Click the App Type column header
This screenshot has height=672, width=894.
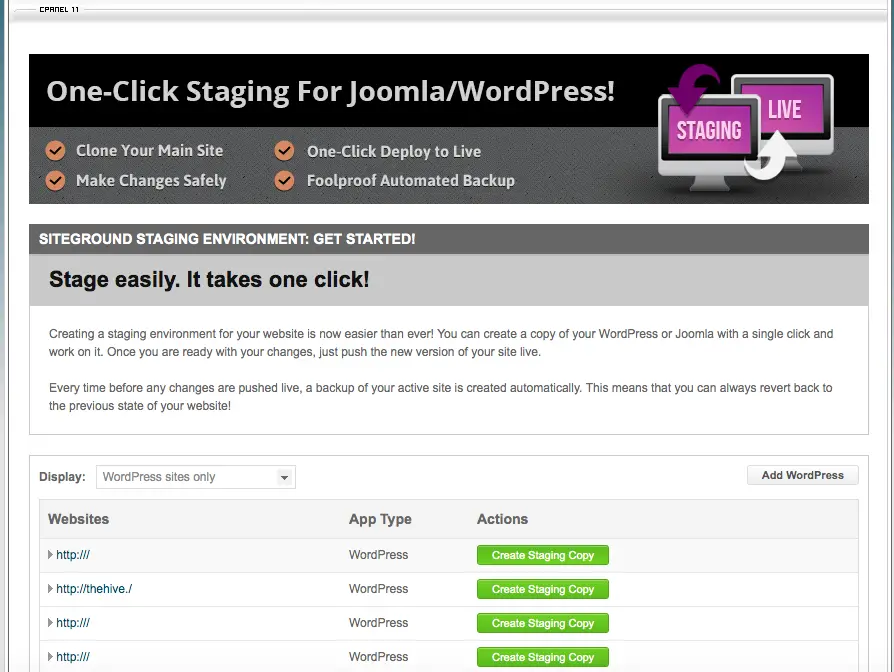[380, 519]
